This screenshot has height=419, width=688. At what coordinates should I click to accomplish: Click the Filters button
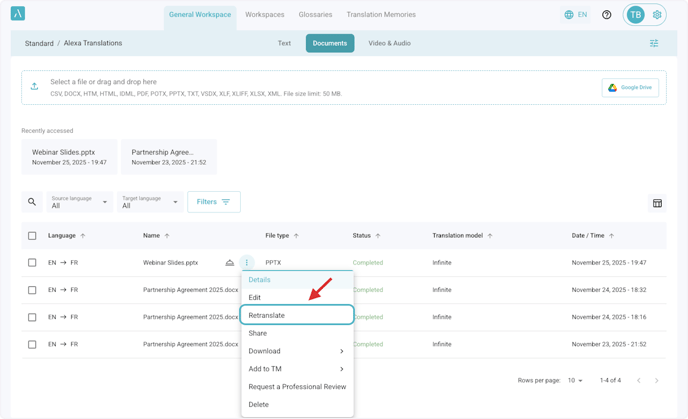click(213, 202)
